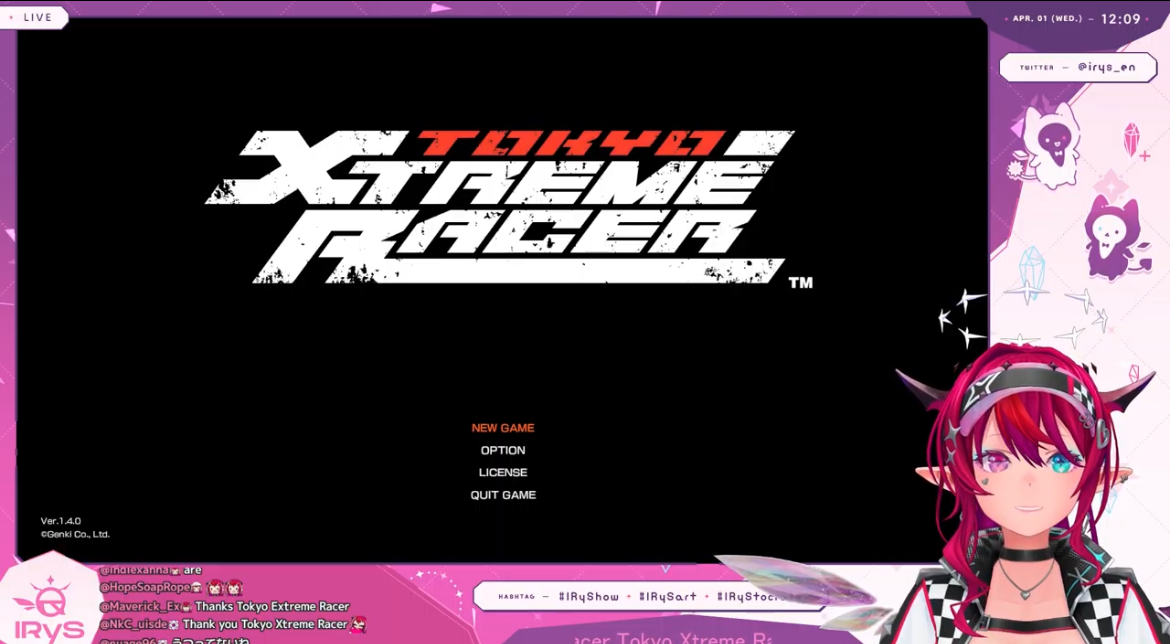Click the Ver.1.4.0 version text
The width and height of the screenshot is (1170, 644).
pos(61,521)
